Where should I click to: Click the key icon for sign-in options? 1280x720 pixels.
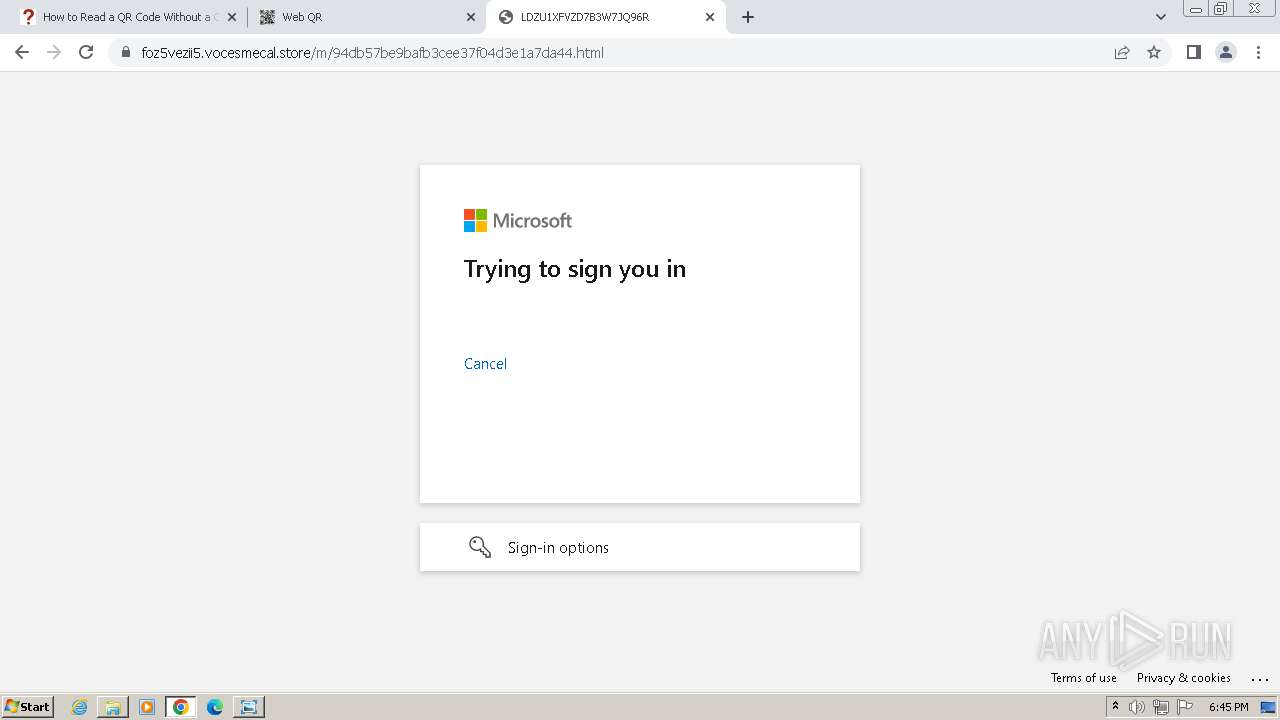tap(480, 547)
